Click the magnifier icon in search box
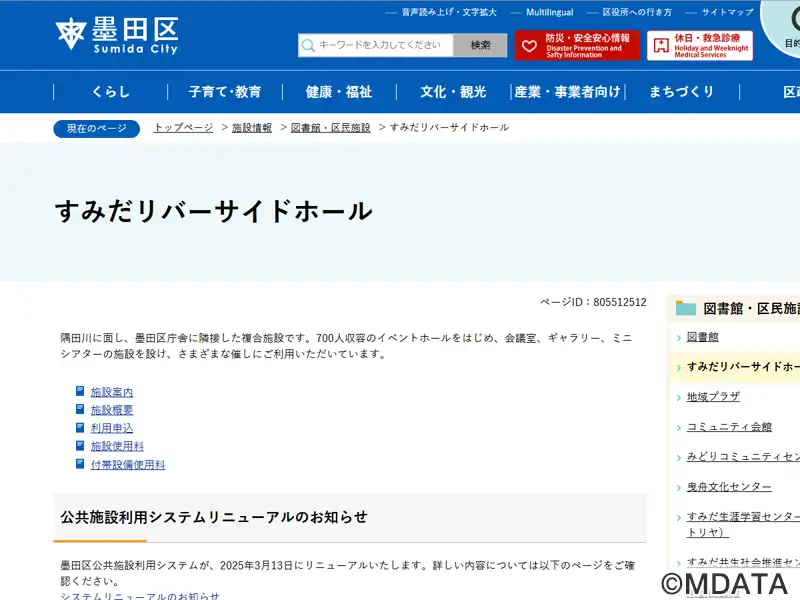Screen dimensions: 800x600 308,45
